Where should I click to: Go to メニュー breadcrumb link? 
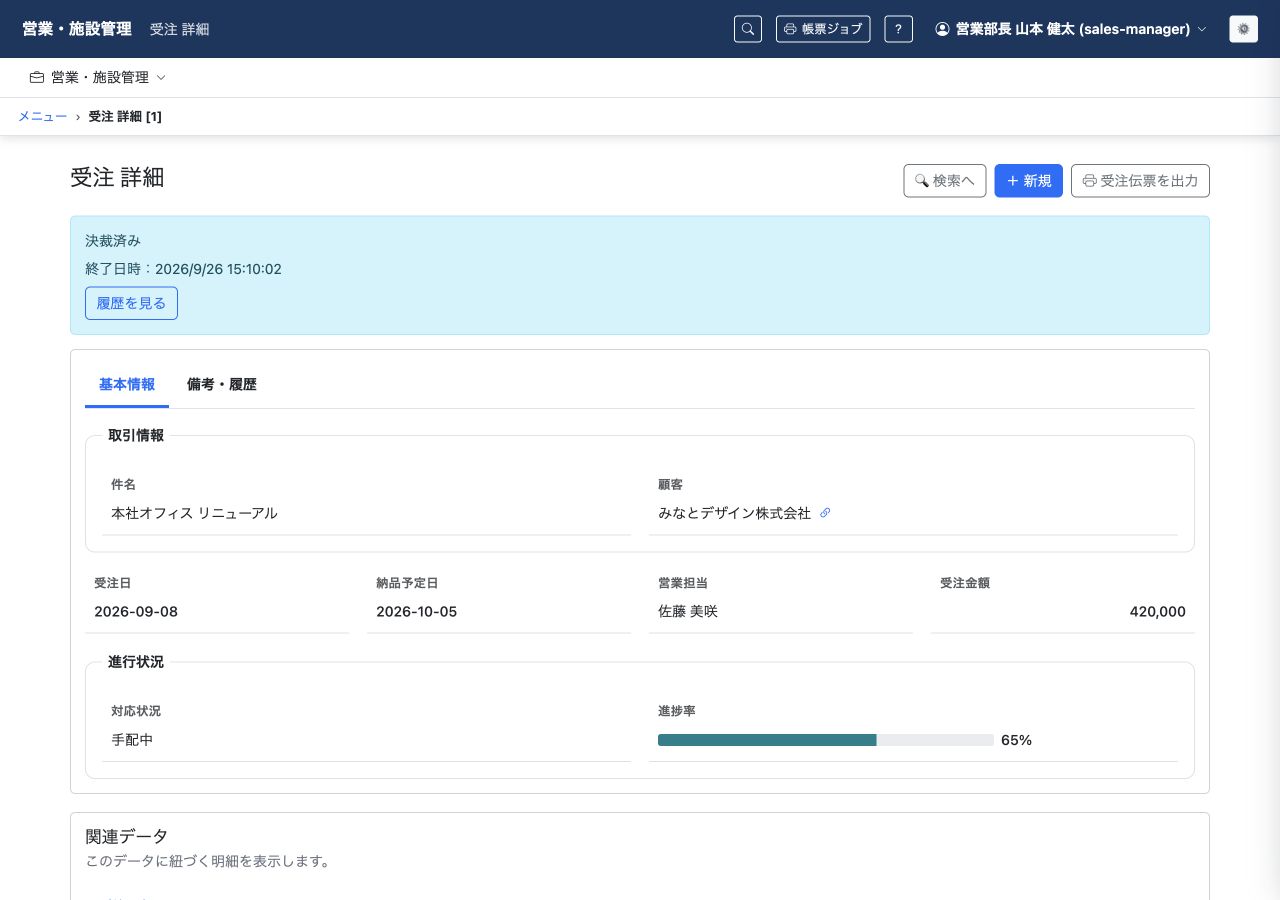[43, 116]
